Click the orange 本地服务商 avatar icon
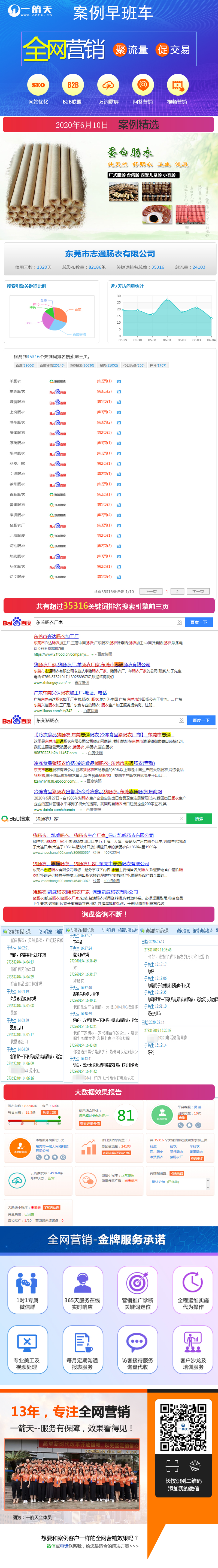218x1568 pixels. click(20, 1148)
